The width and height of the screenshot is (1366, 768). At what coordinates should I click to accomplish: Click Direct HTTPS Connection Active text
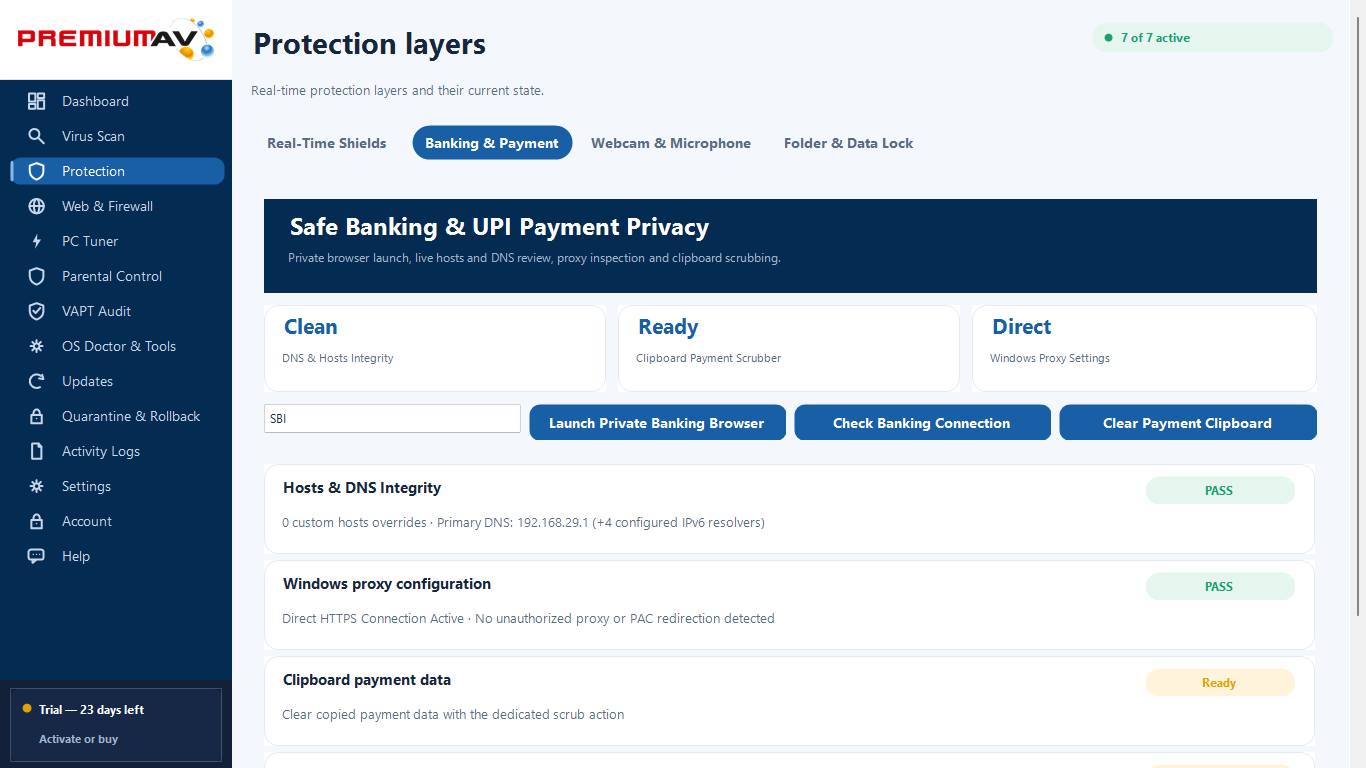coord(373,618)
